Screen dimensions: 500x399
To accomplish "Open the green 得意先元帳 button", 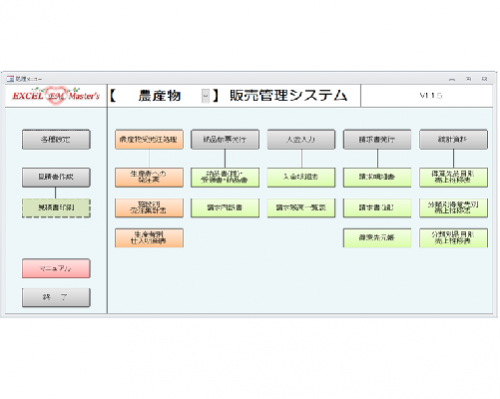I will click(377, 238).
